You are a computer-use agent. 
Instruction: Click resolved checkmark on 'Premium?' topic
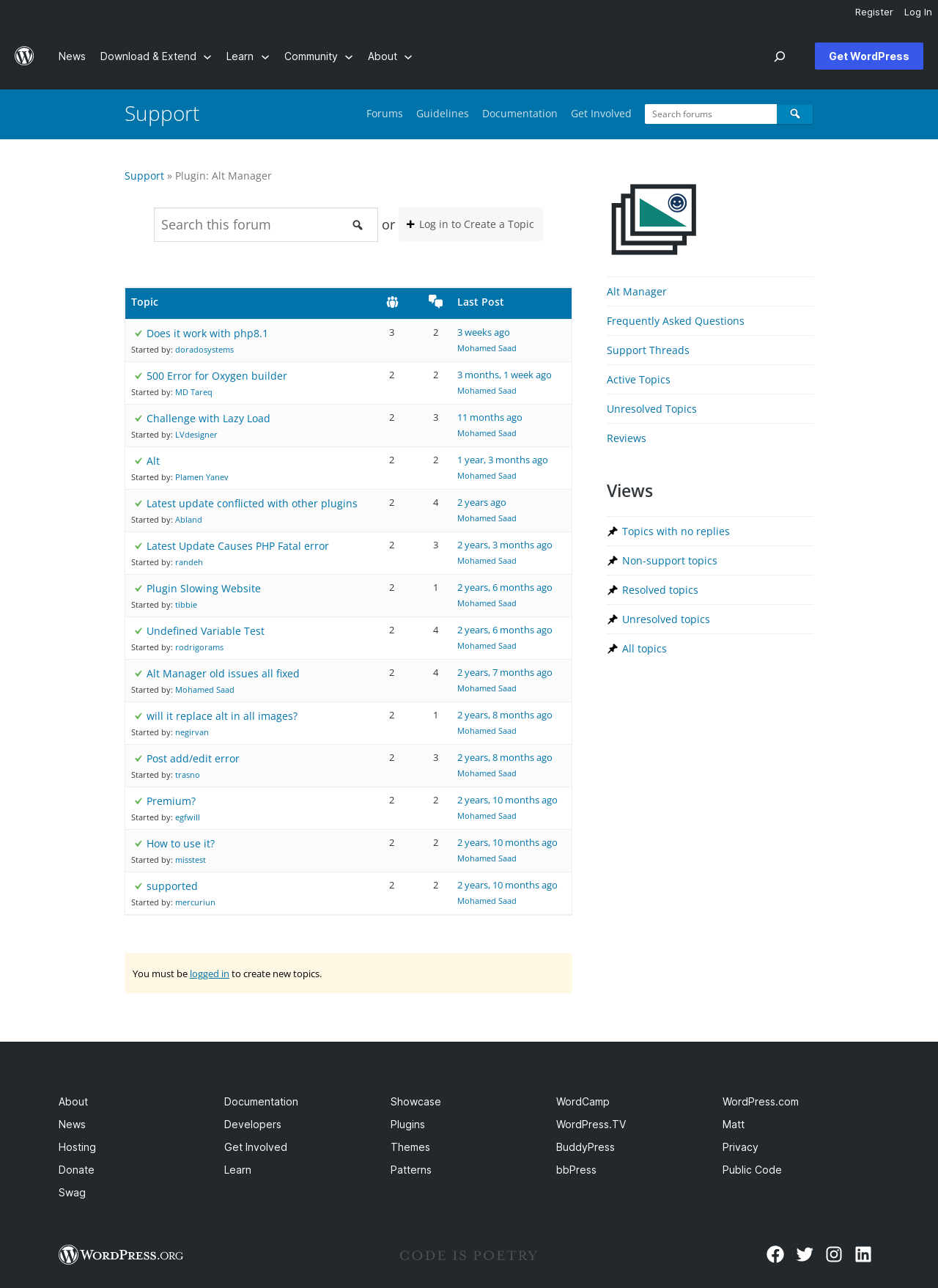[x=139, y=801]
